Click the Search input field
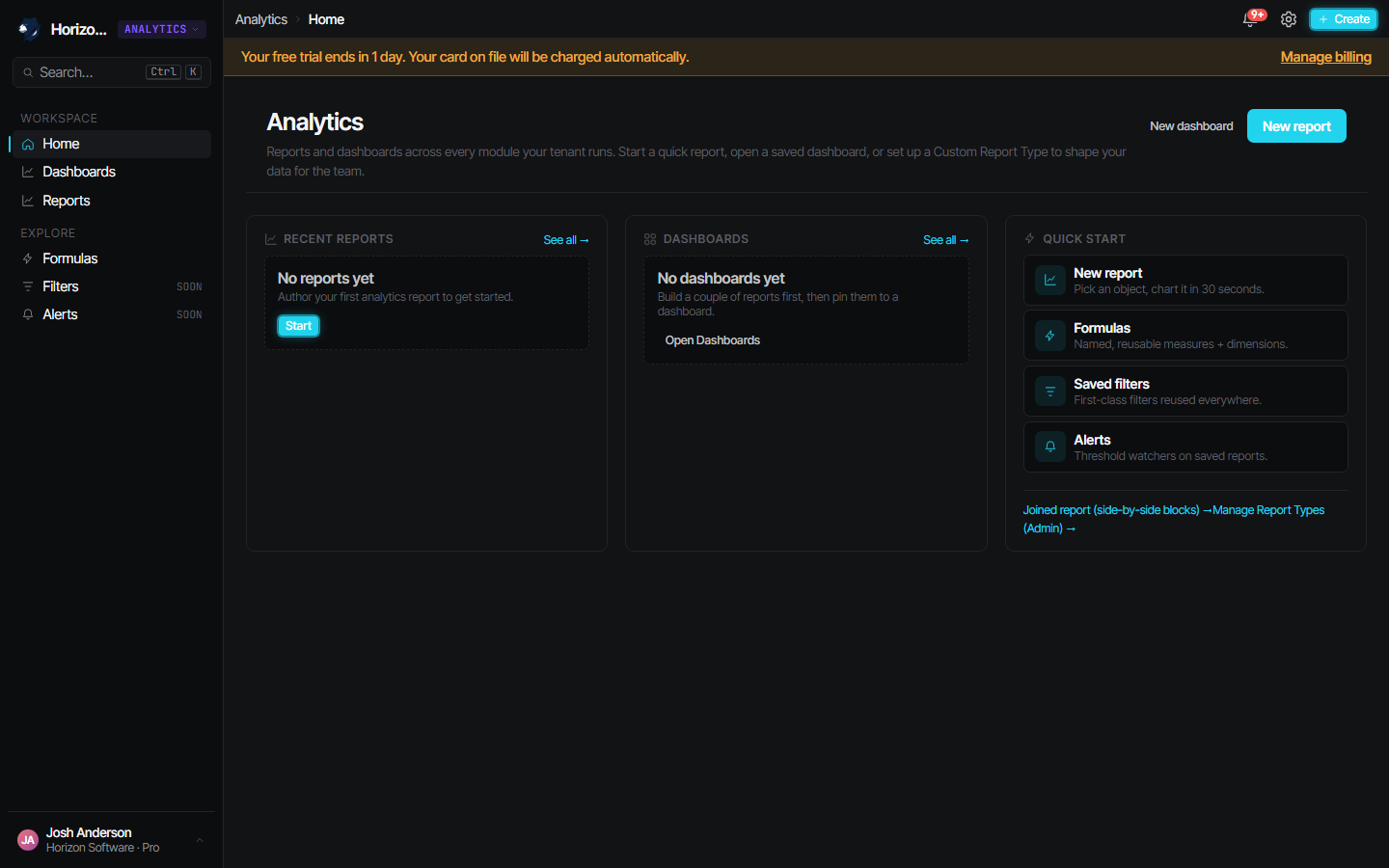Image resolution: width=1389 pixels, height=868 pixels. coord(112,72)
